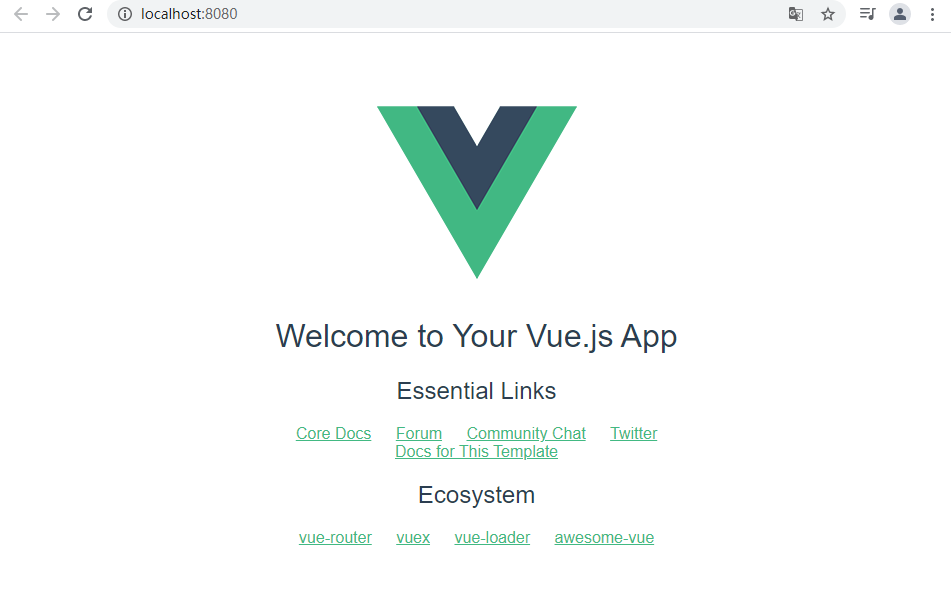Open the vue-loader link
The height and width of the screenshot is (590, 951).
coord(492,538)
